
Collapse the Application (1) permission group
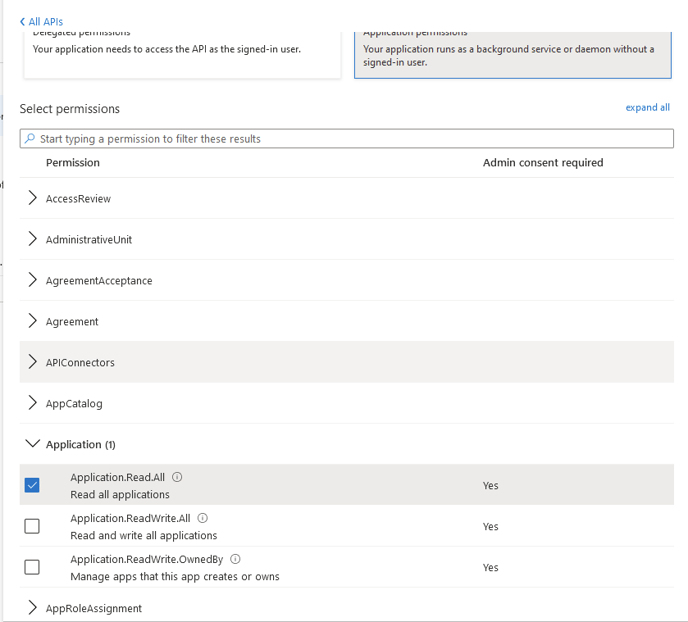[33, 444]
